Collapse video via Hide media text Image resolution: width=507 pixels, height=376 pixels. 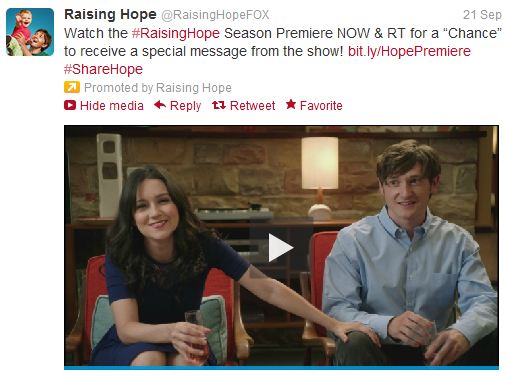(112, 106)
